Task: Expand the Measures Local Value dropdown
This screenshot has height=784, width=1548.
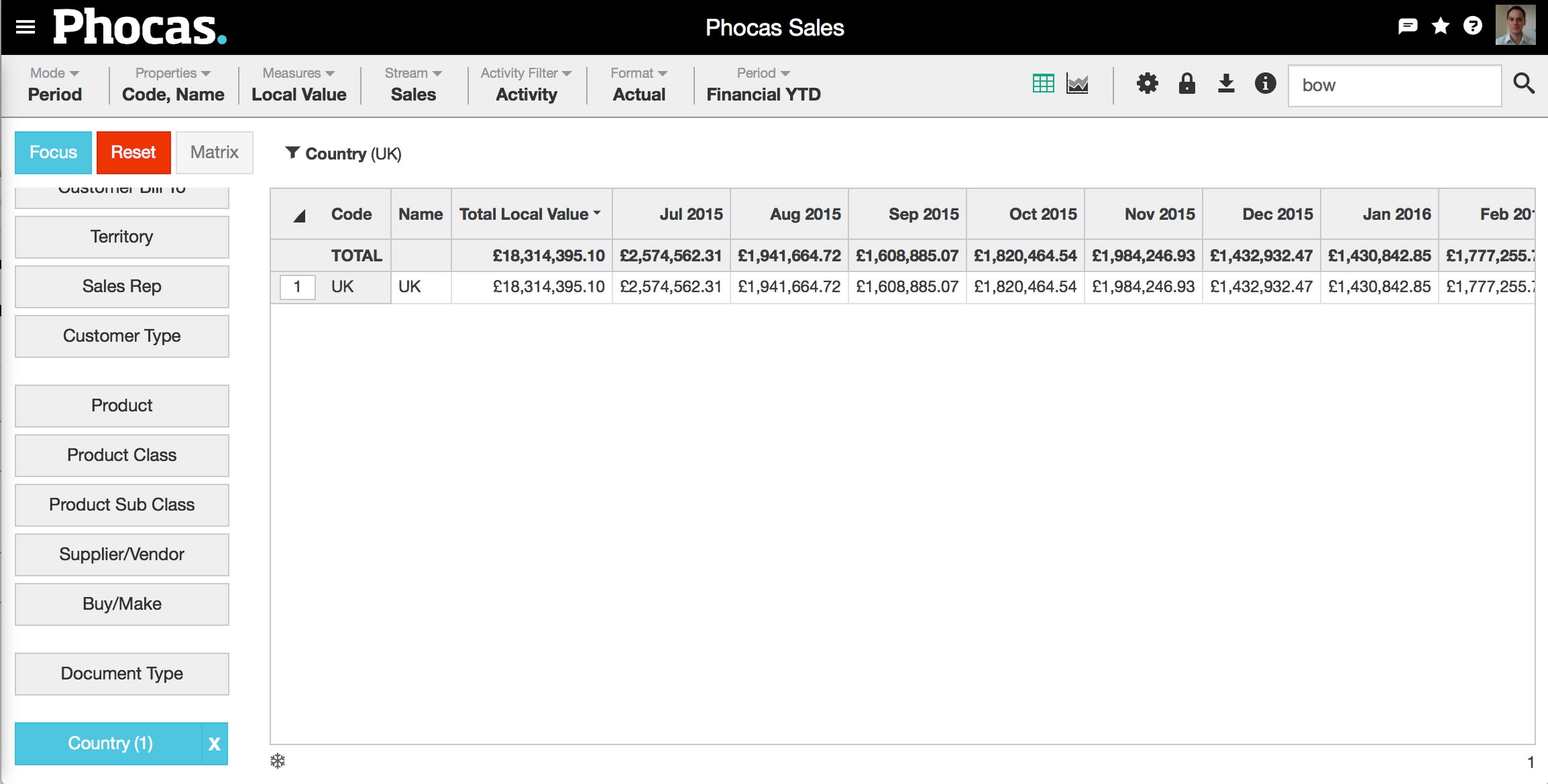Action: tap(298, 84)
